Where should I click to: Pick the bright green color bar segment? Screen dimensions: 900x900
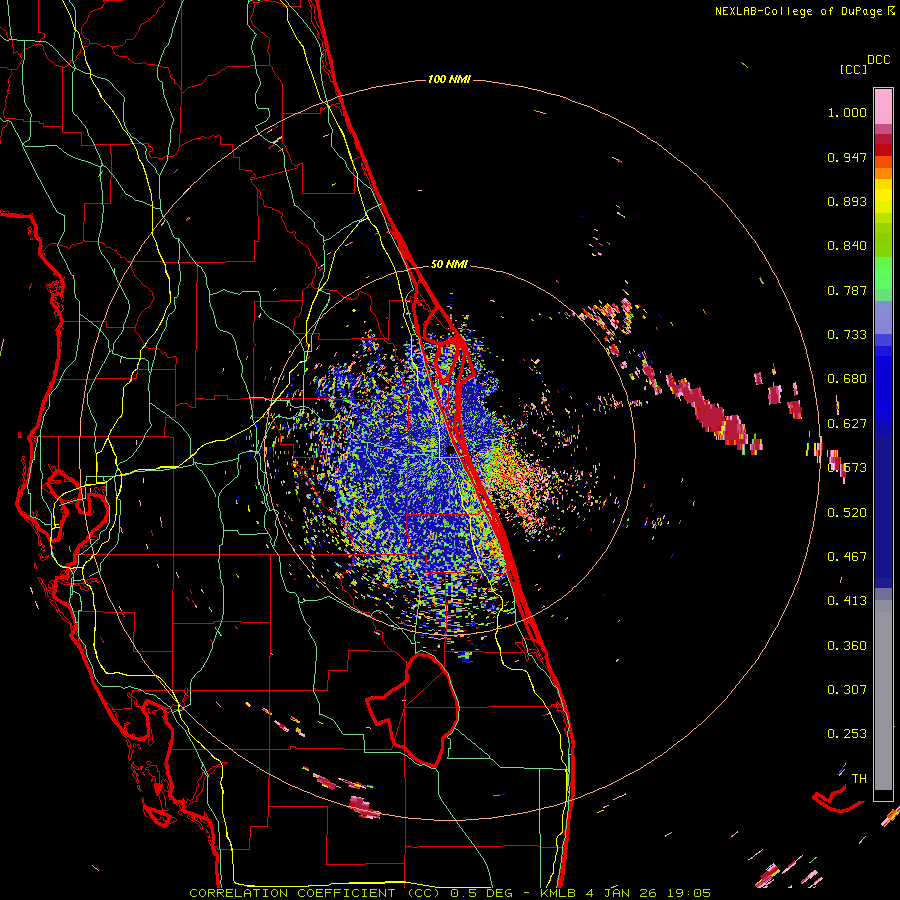[883, 273]
